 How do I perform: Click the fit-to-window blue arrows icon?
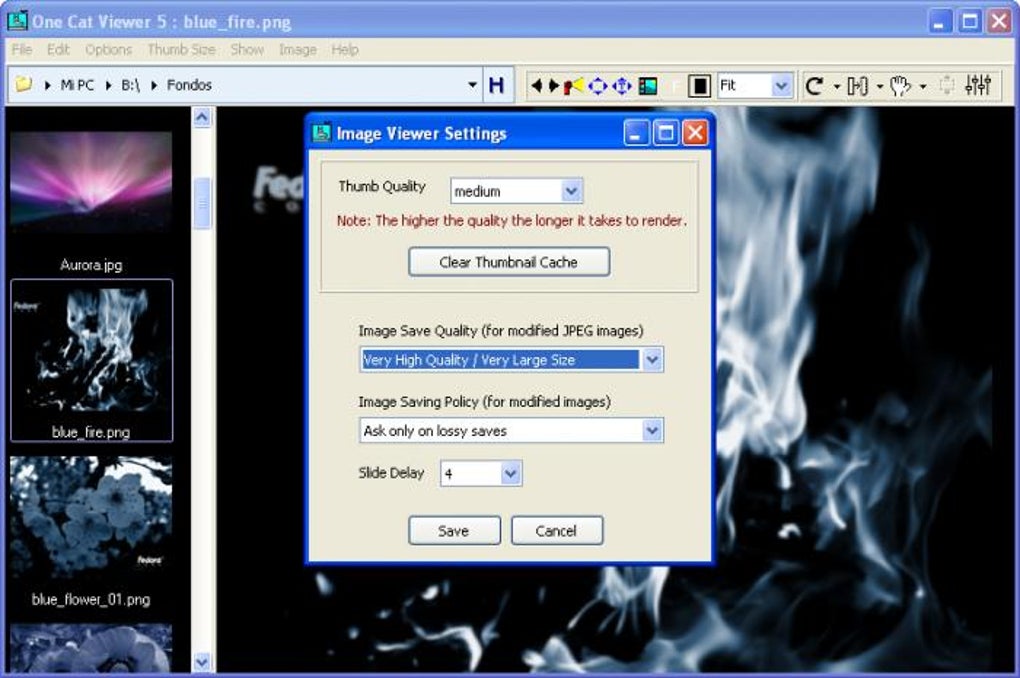pyautogui.click(x=599, y=85)
